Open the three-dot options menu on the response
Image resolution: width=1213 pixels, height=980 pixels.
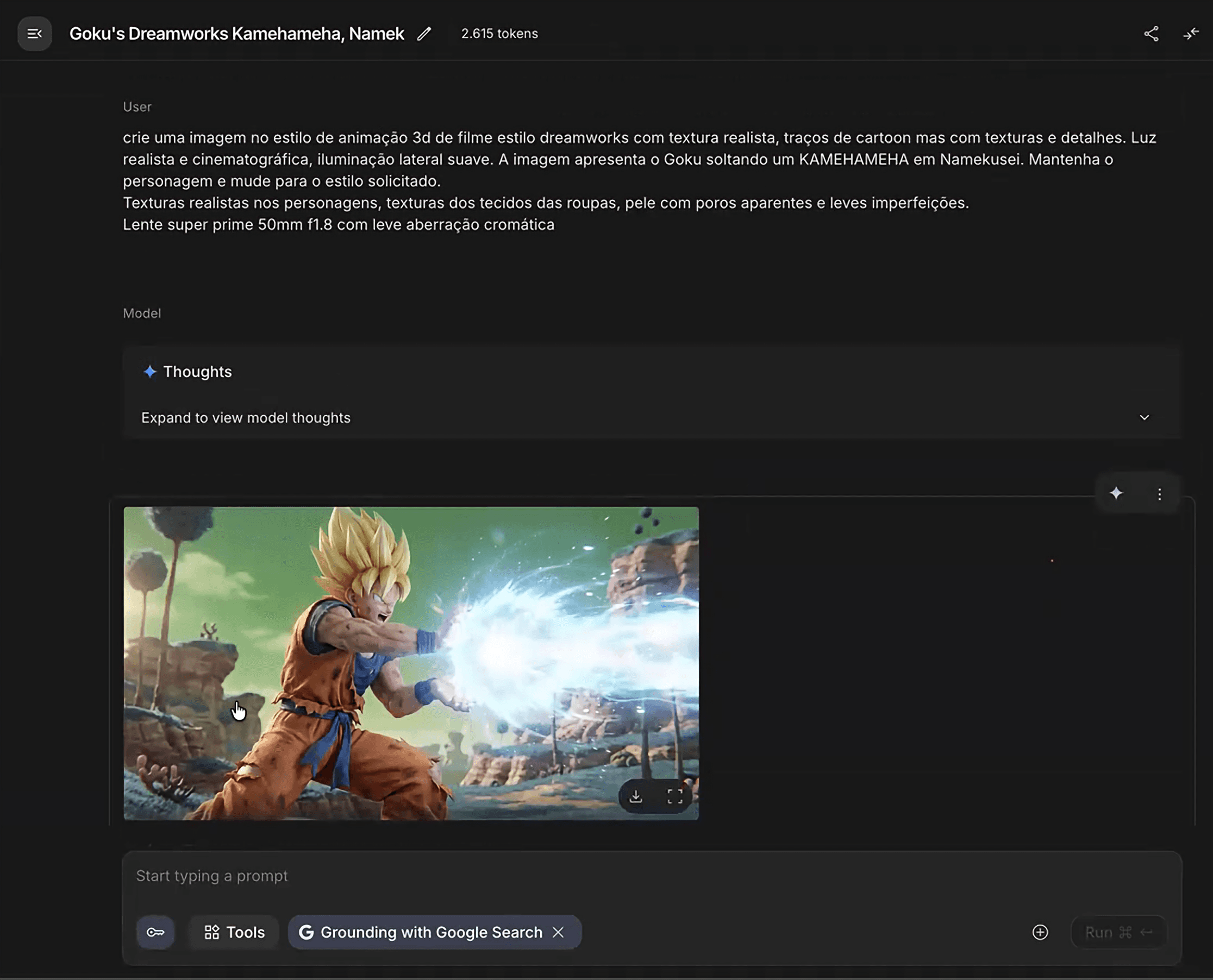pyautogui.click(x=1159, y=494)
